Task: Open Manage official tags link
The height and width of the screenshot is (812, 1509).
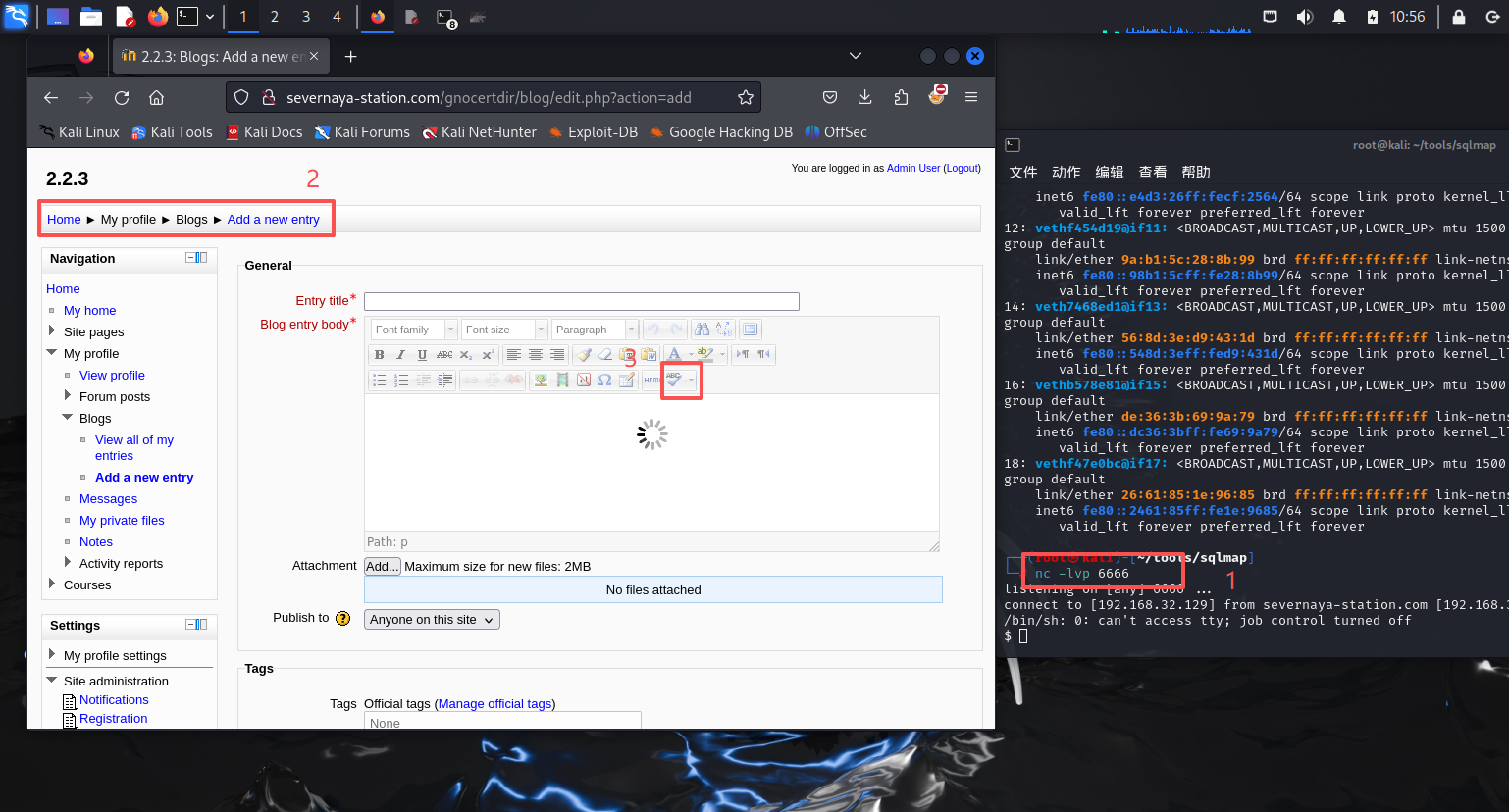Action: pyautogui.click(x=494, y=704)
